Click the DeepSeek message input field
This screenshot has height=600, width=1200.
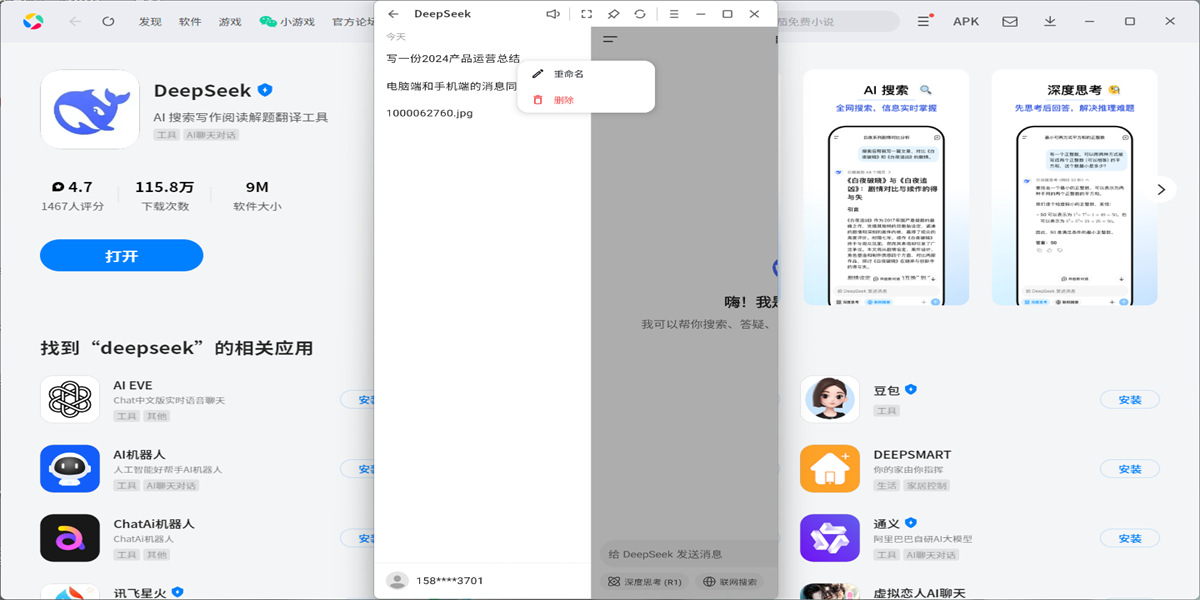click(x=685, y=554)
